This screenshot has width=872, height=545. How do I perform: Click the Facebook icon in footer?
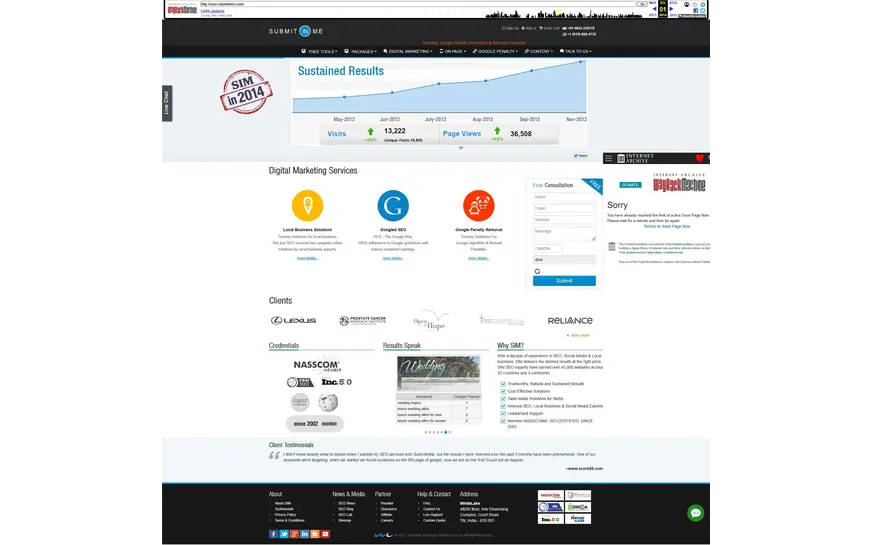pyautogui.click(x=273, y=534)
